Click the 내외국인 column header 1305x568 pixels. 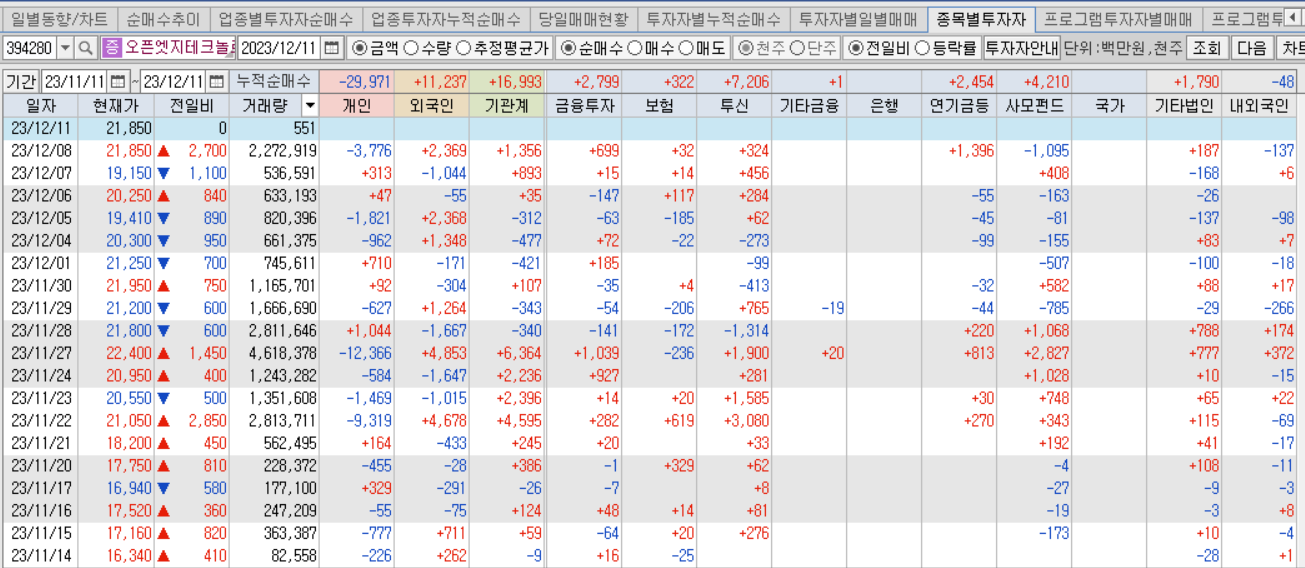tap(1259, 105)
